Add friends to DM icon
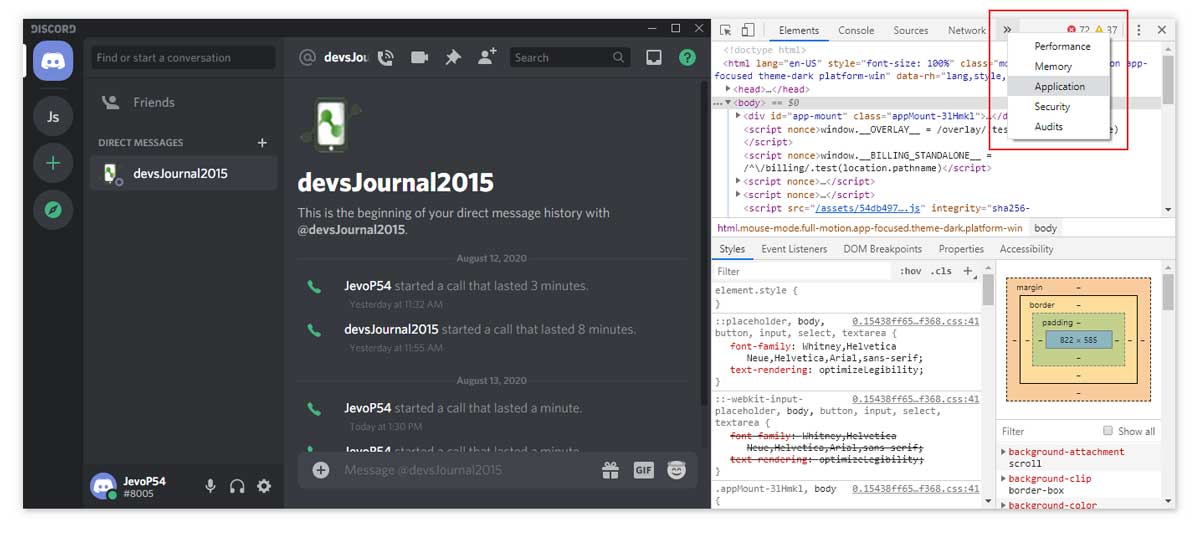 coord(487,58)
